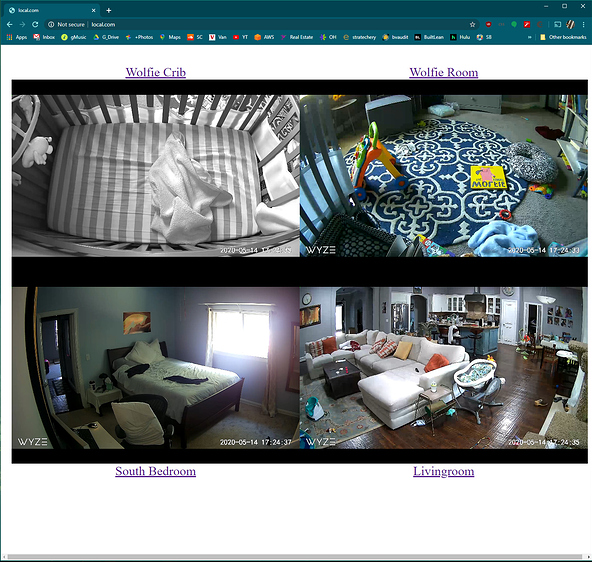The height and width of the screenshot is (562, 592).
Task: Focus the address bar showing local.com
Action: pyautogui.click(x=261, y=25)
